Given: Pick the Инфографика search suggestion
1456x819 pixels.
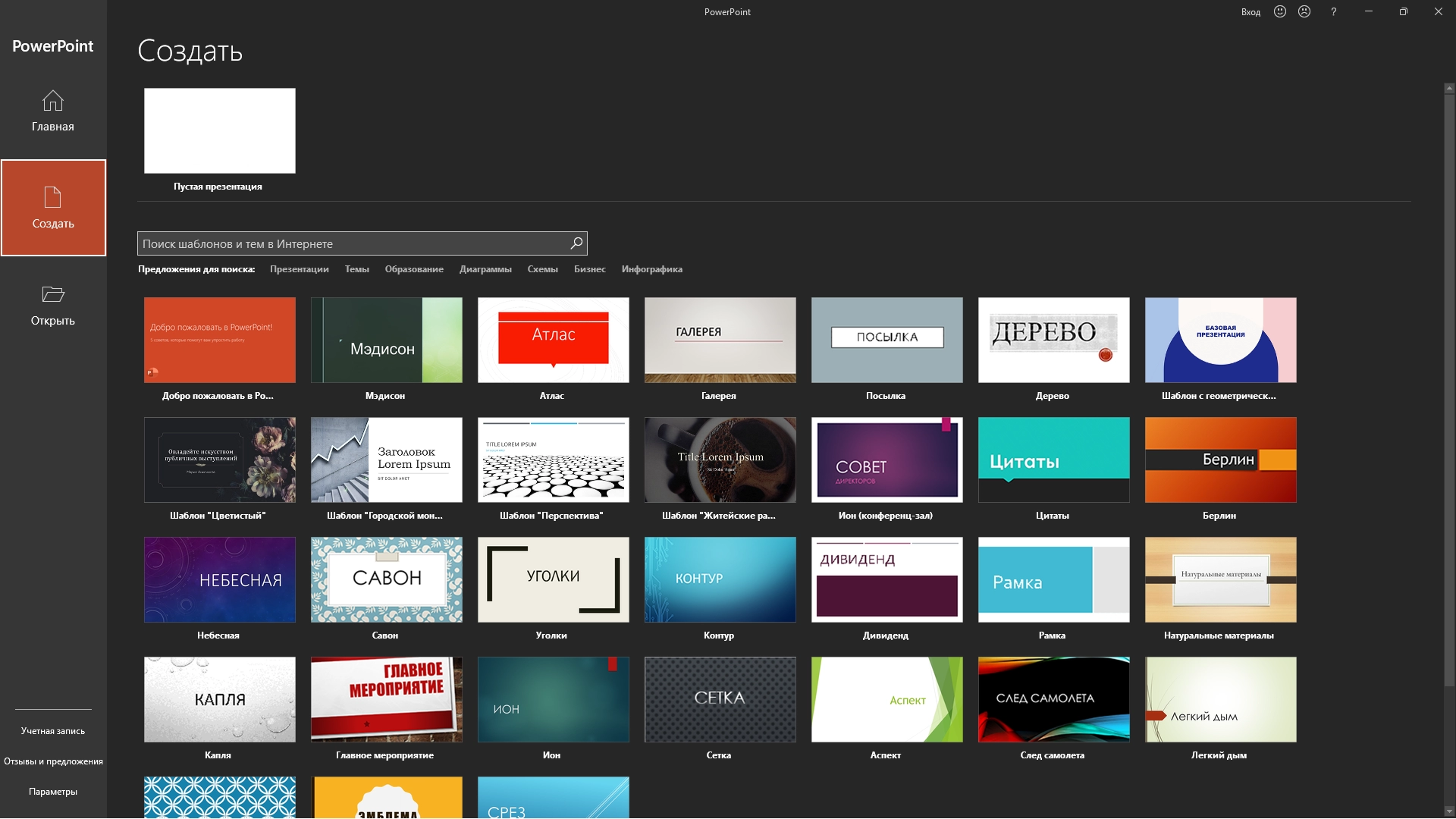Looking at the screenshot, I should (651, 269).
